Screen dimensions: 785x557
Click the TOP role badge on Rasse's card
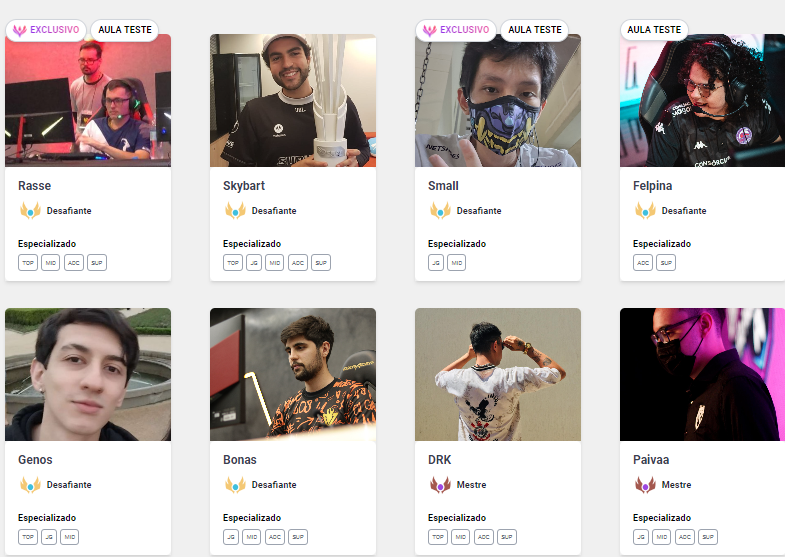click(x=28, y=263)
